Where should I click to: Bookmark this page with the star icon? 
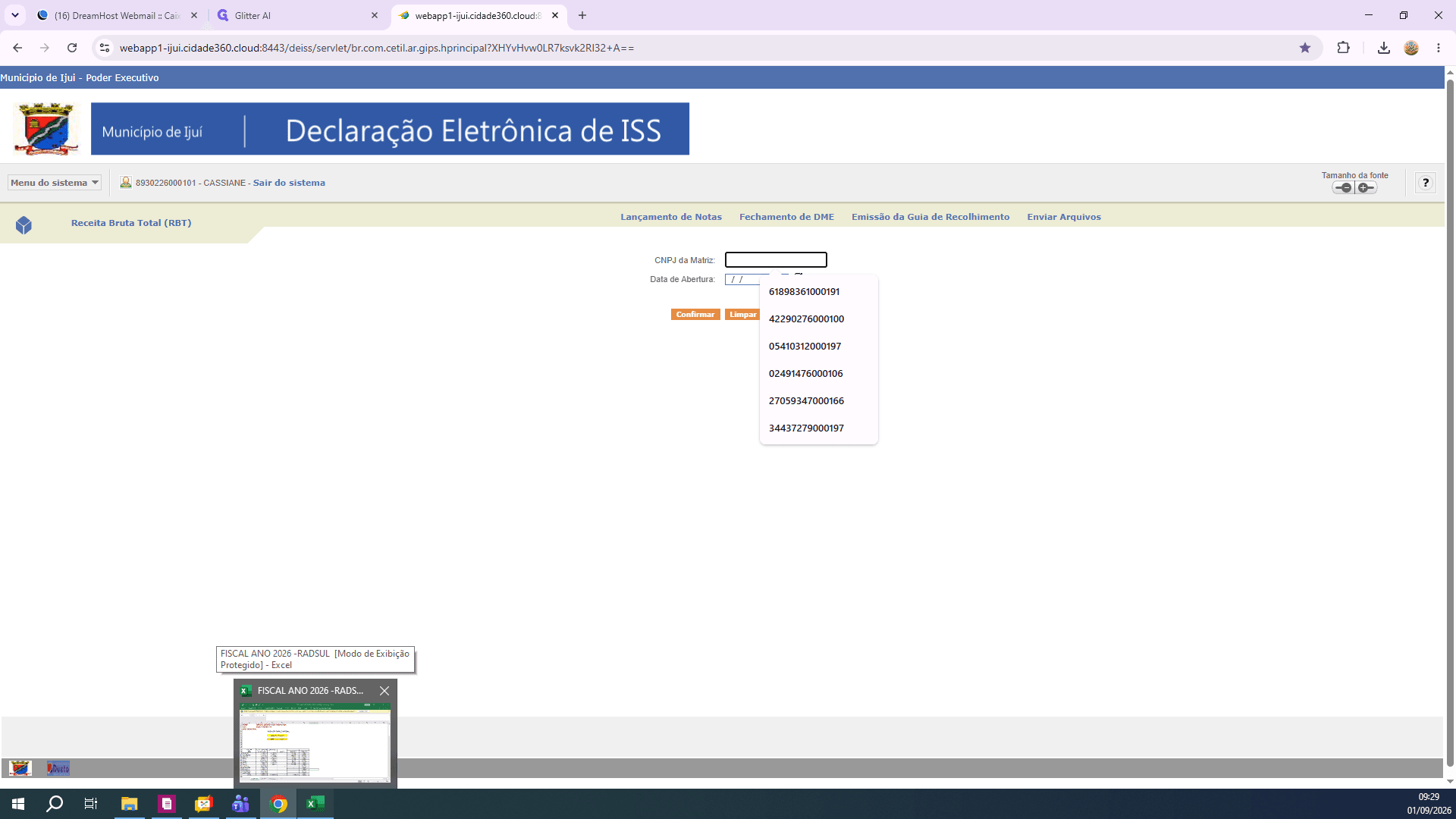[1305, 48]
